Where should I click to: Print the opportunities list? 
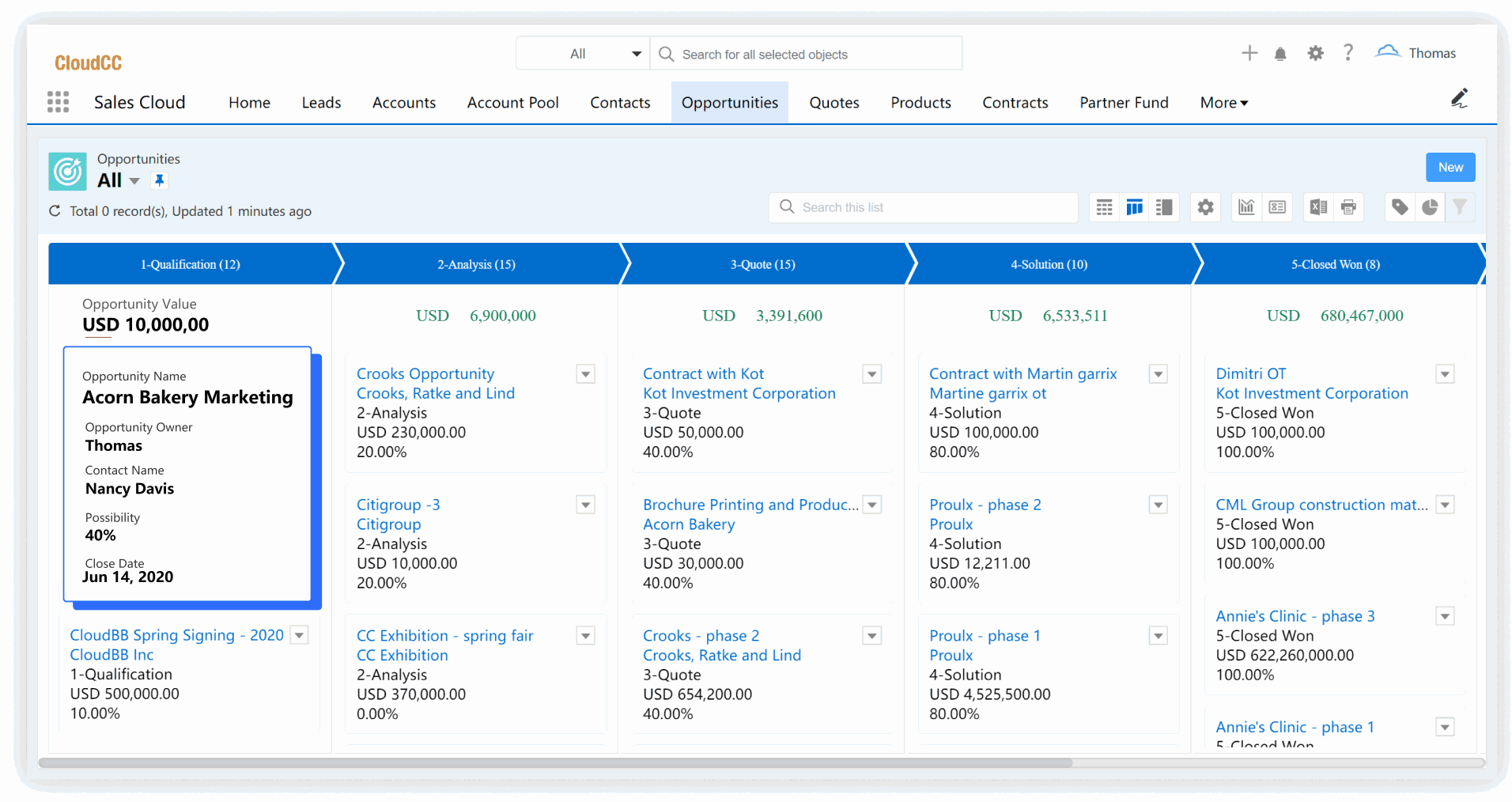point(1348,207)
